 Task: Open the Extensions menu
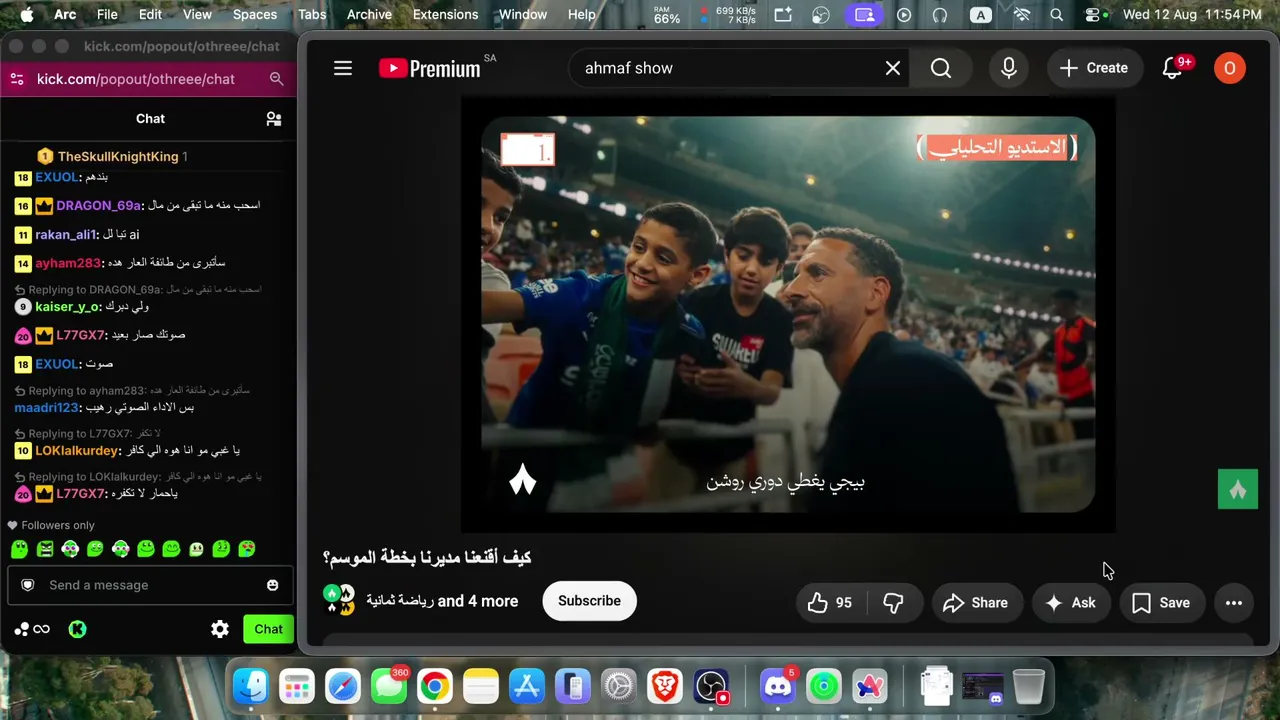(445, 15)
